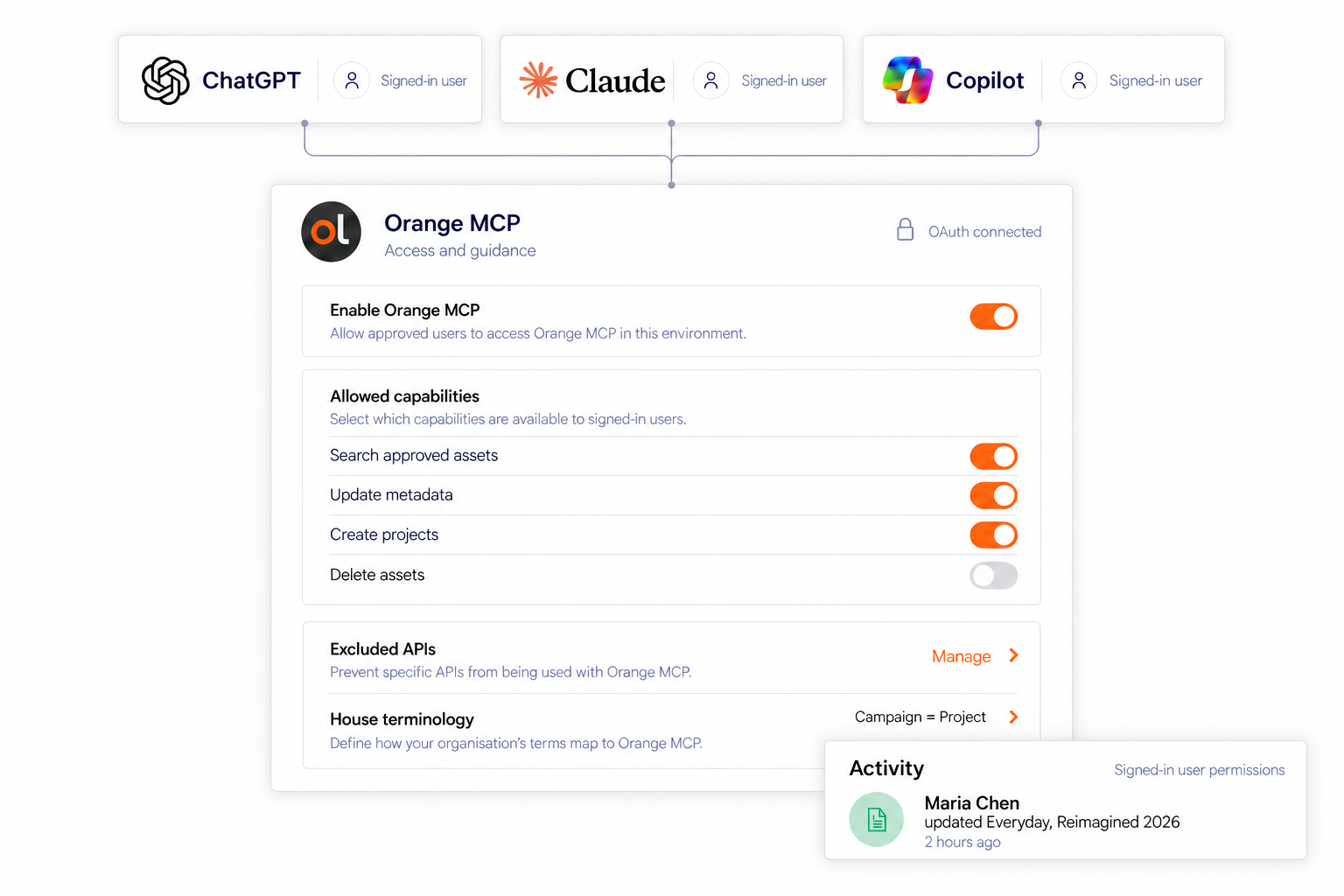Click the Enable Orange MCP label

[x=405, y=310]
